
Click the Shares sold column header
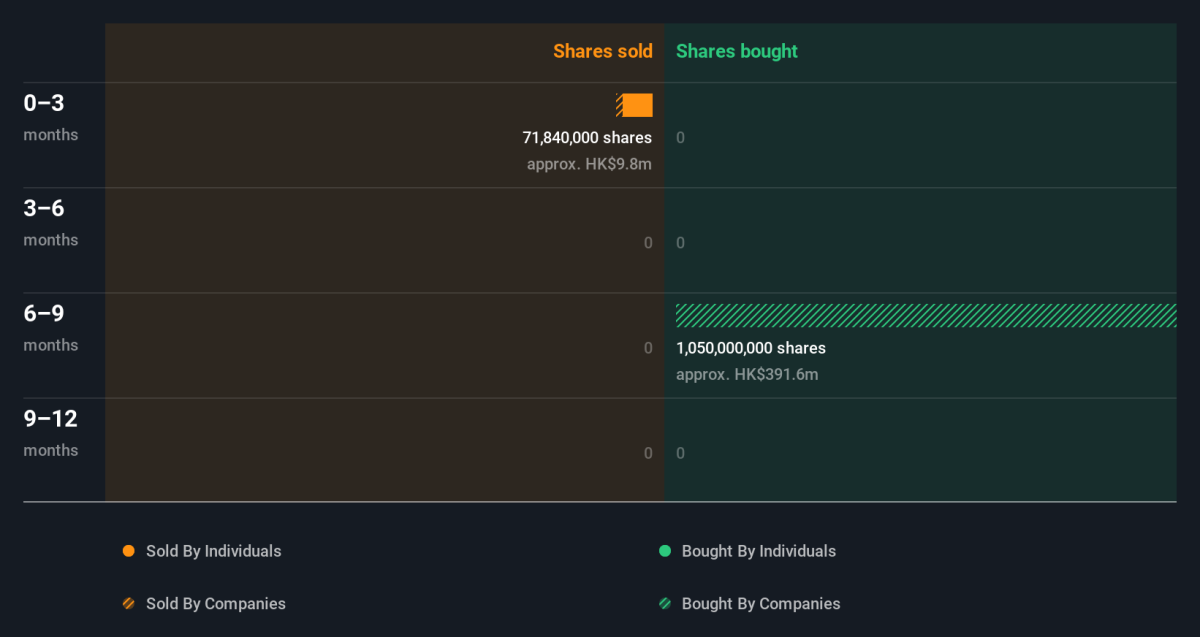point(603,51)
